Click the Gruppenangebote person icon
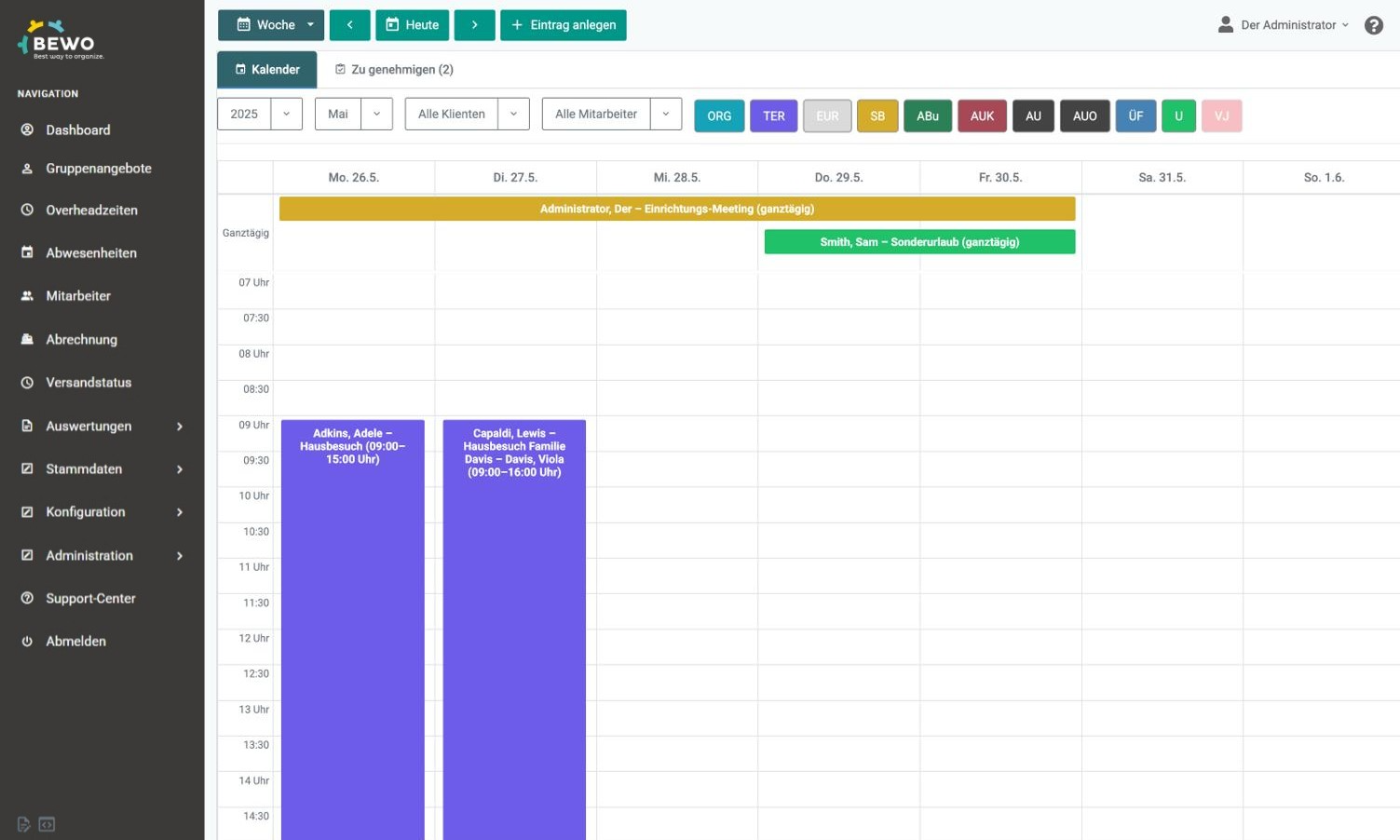1400x840 pixels. 27,169
